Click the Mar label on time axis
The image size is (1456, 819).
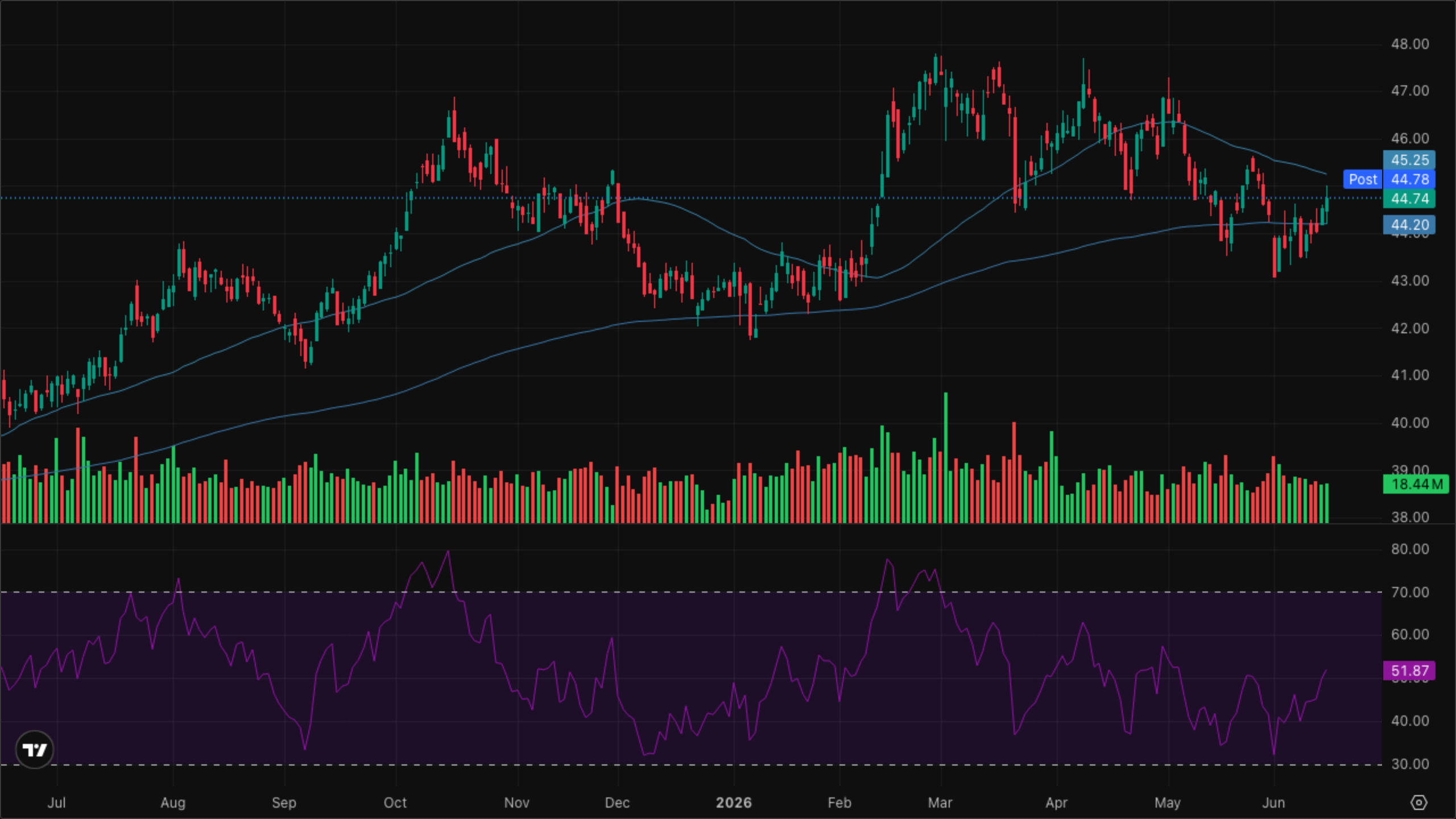(x=940, y=803)
